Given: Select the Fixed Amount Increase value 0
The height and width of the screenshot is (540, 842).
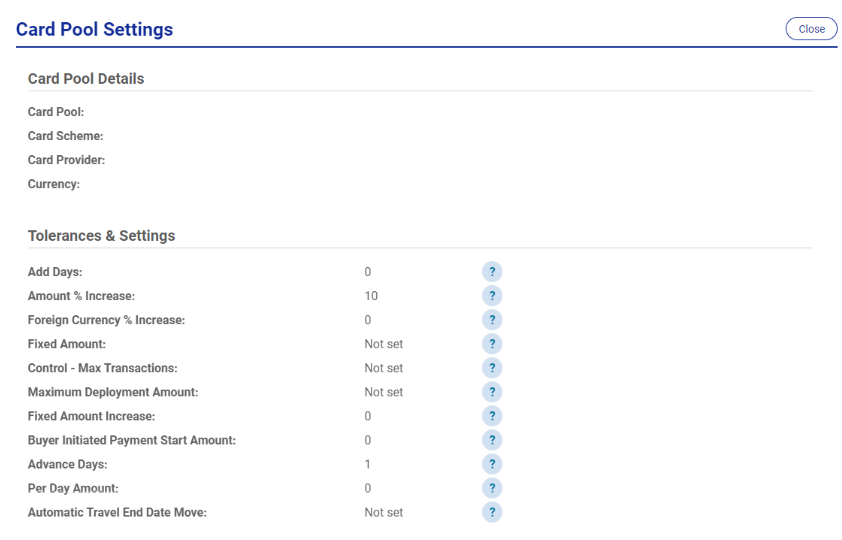Looking at the screenshot, I should 368,416.
